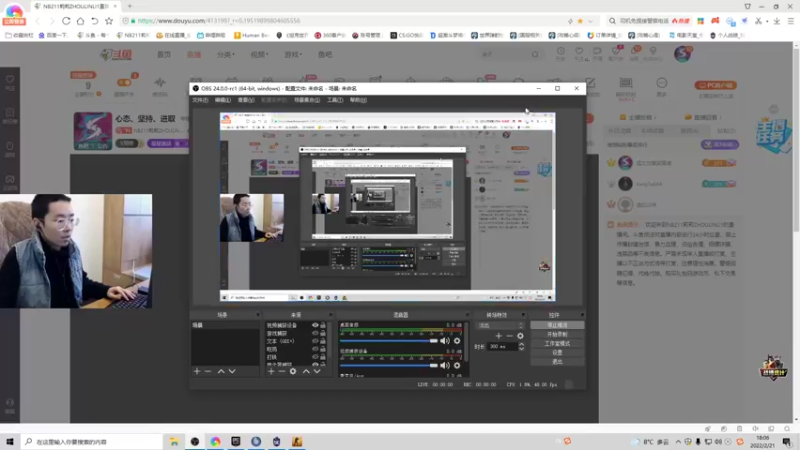Open the OBS File menu

(200, 100)
